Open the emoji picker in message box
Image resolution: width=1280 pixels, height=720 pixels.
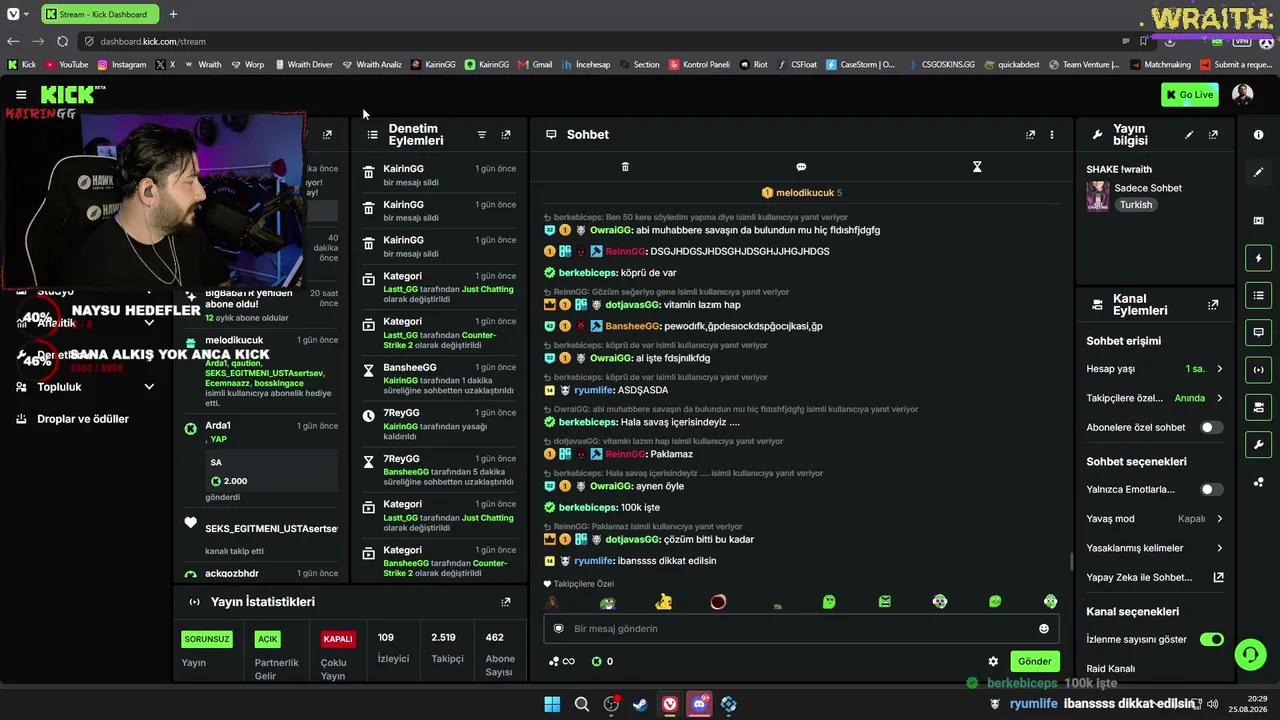pyautogui.click(x=1044, y=629)
